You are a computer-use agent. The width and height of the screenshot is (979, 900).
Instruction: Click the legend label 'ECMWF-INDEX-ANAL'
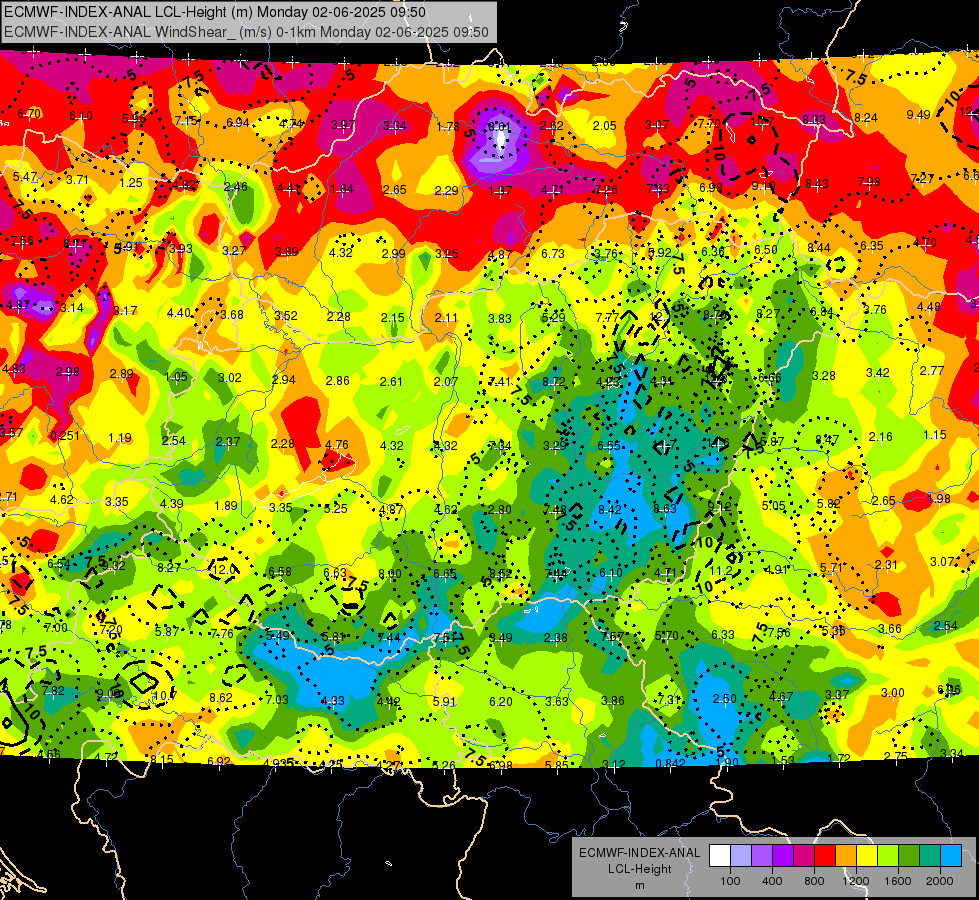[639, 853]
